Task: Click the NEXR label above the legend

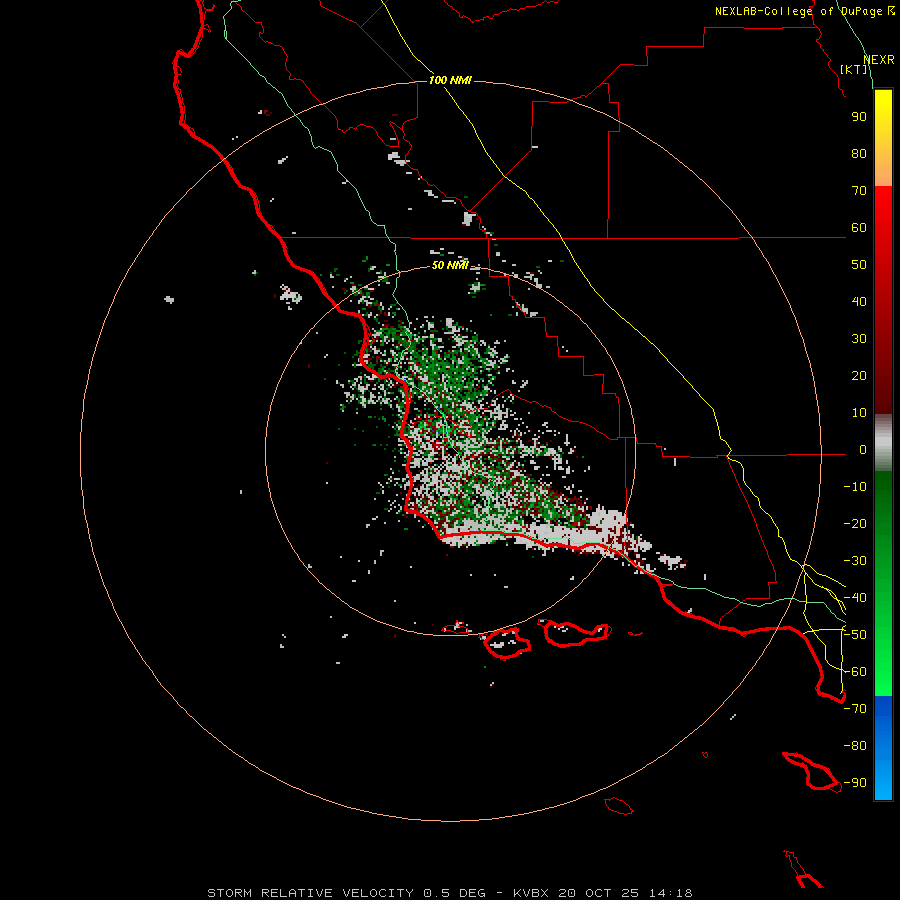Action: (879, 60)
